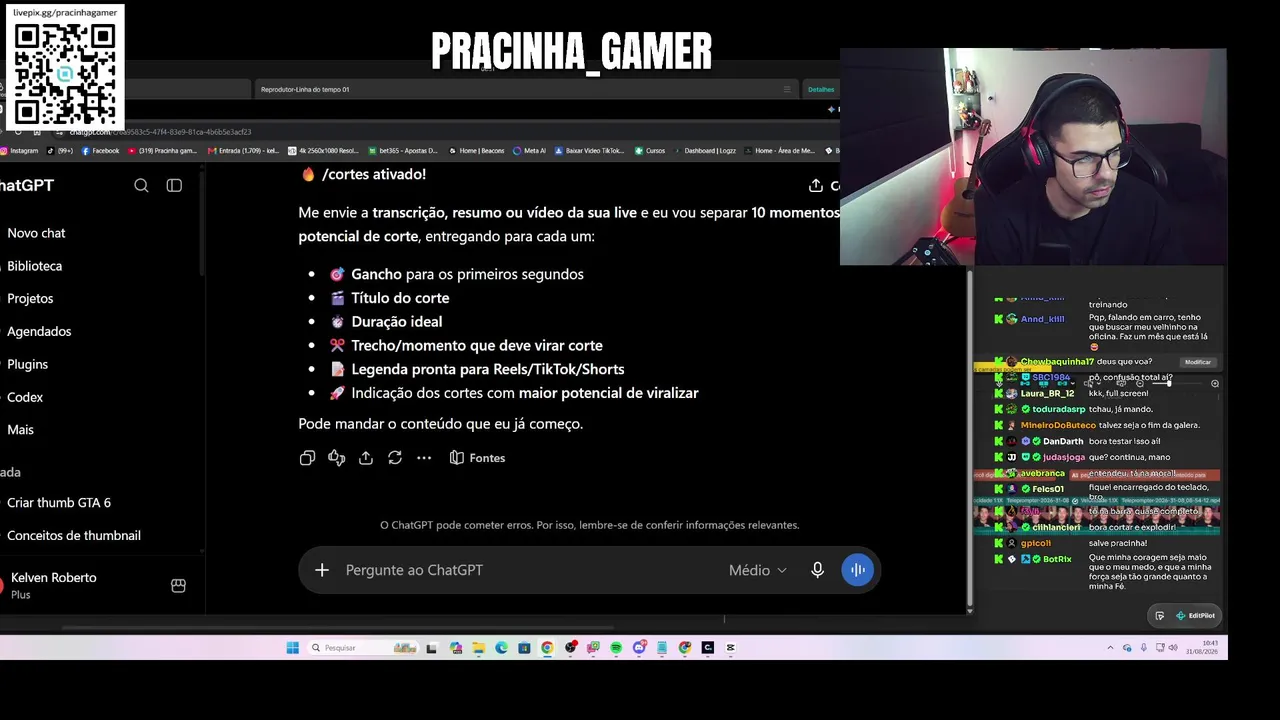Open the Médio model dropdown
This screenshot has height=720, width=1280.
757,570
